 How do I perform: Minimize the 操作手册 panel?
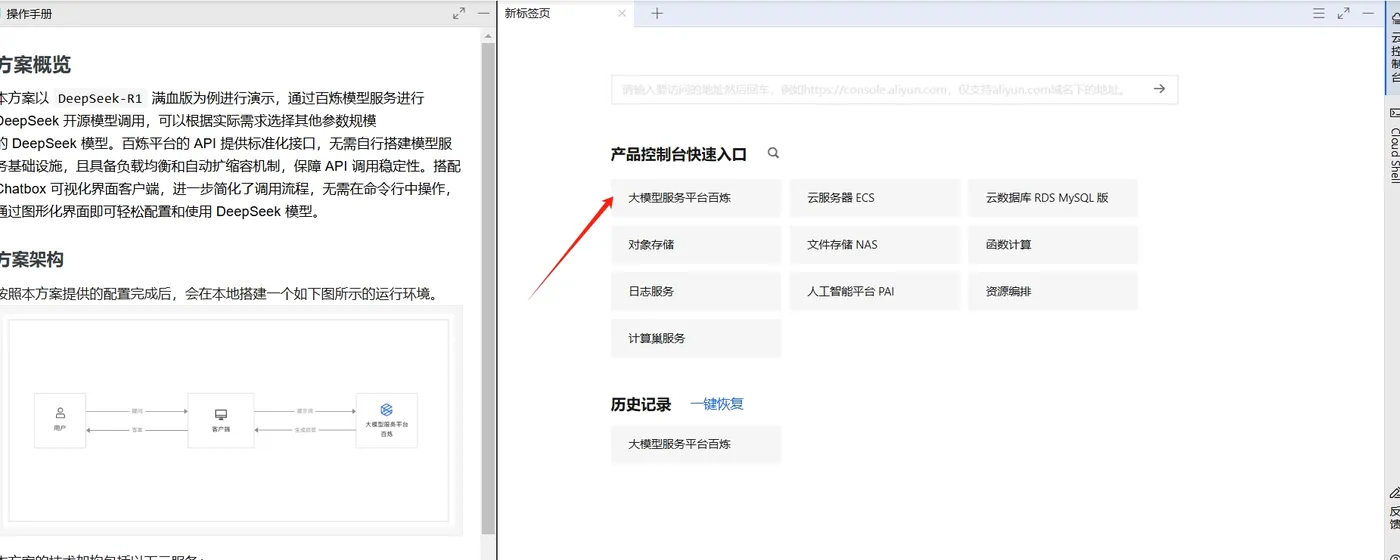[x=484, y=13]
